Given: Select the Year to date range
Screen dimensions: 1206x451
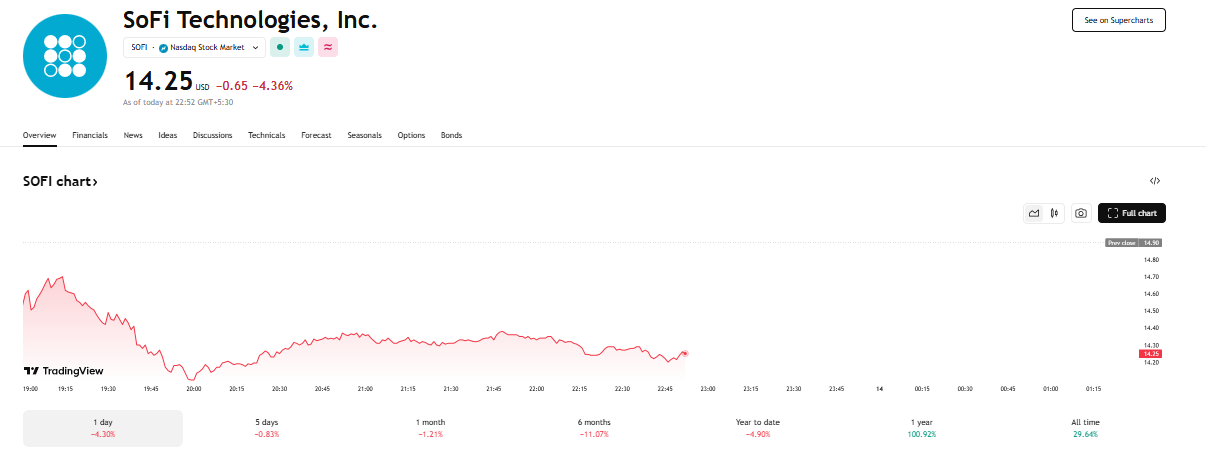Looking at the screenshot, I should click(x=758, y=428).
